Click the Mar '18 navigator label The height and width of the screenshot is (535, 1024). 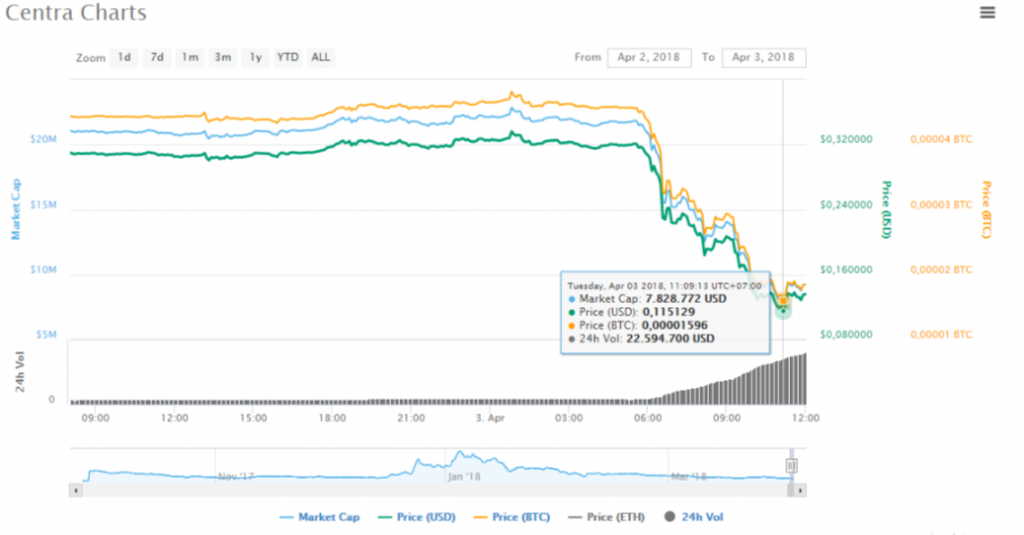[x=689, y=477]
